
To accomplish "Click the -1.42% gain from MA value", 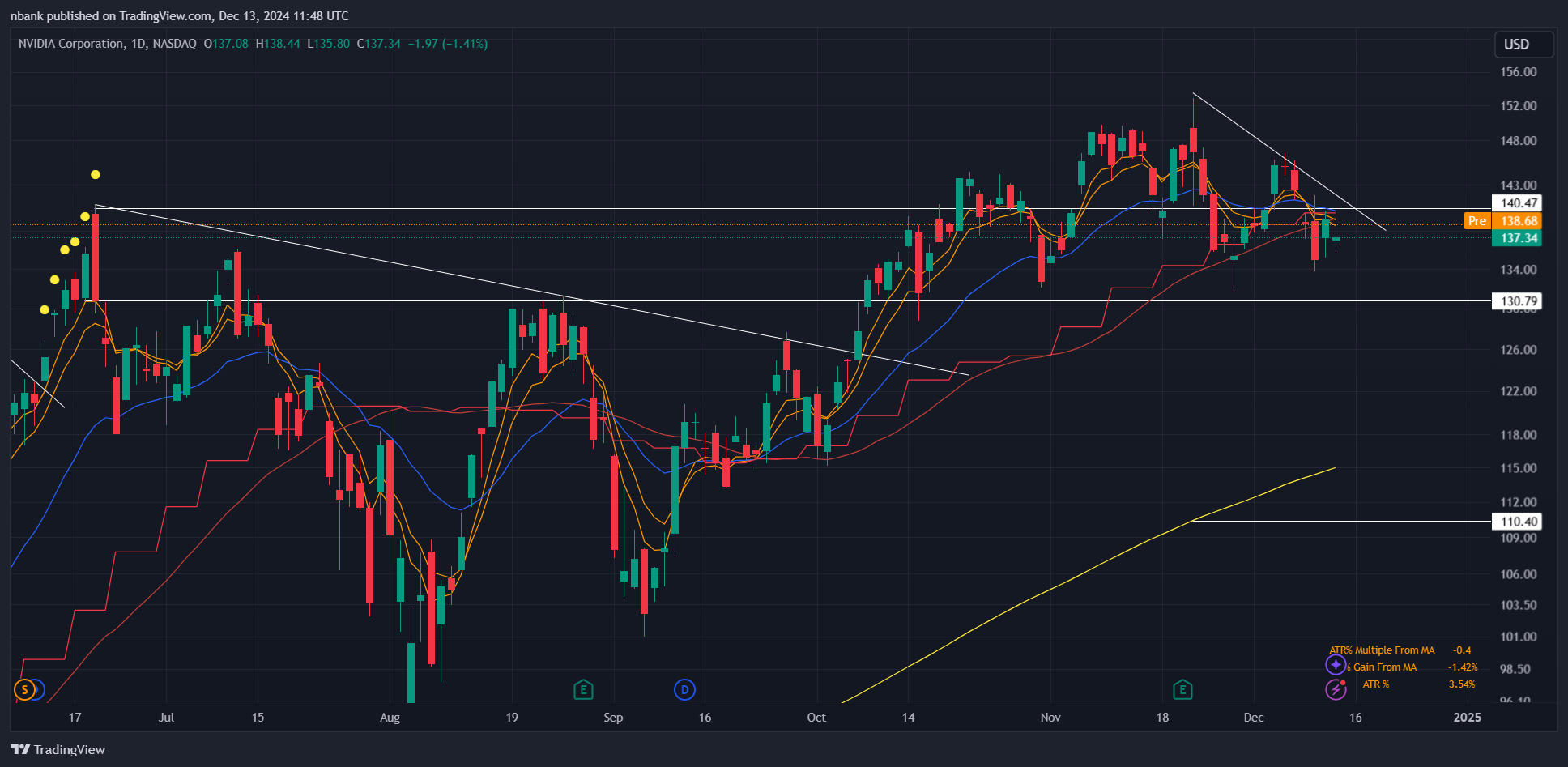I will tap(1463, 667).
